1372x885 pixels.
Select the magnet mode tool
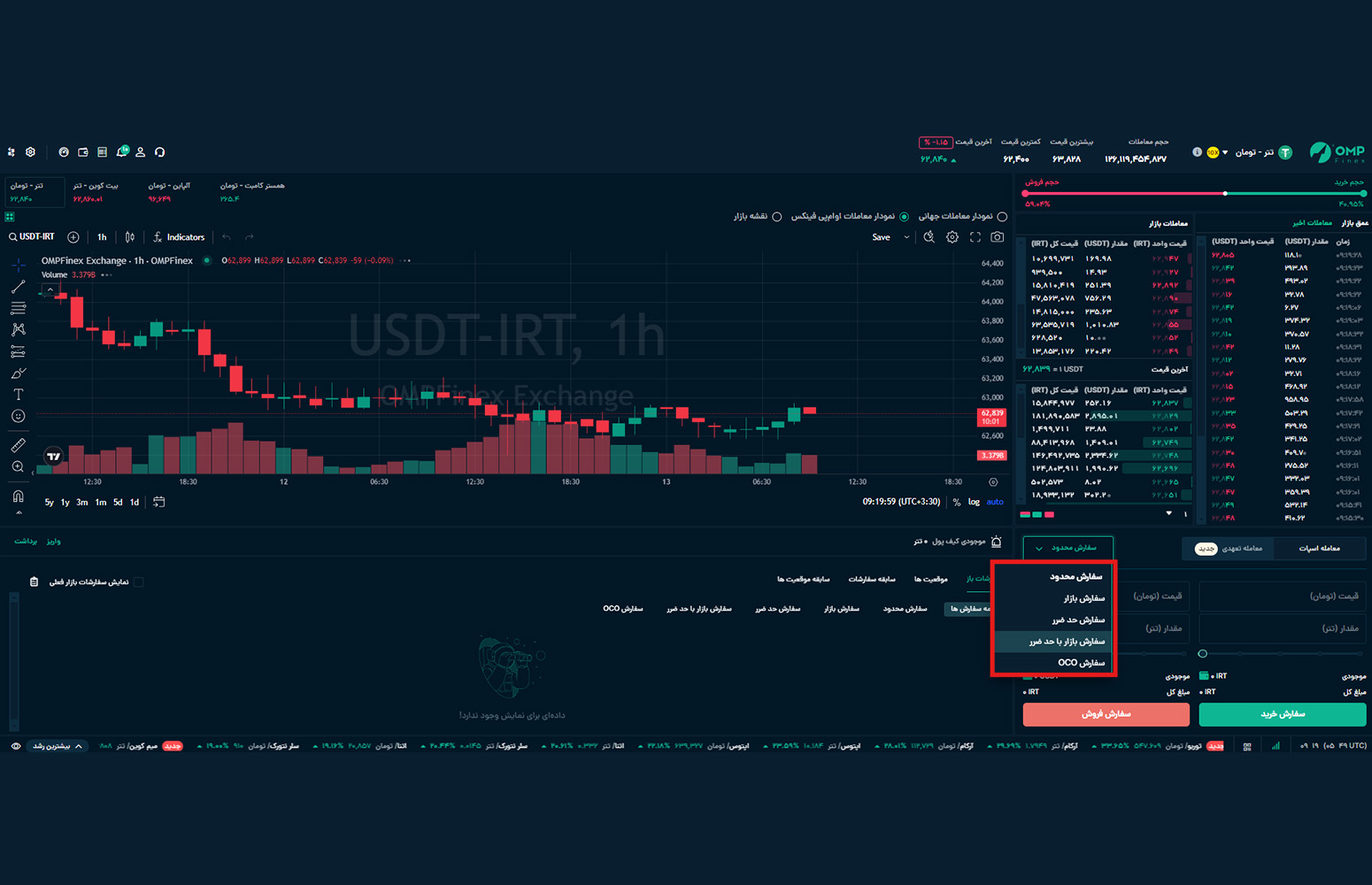click(x=18, y=496)
